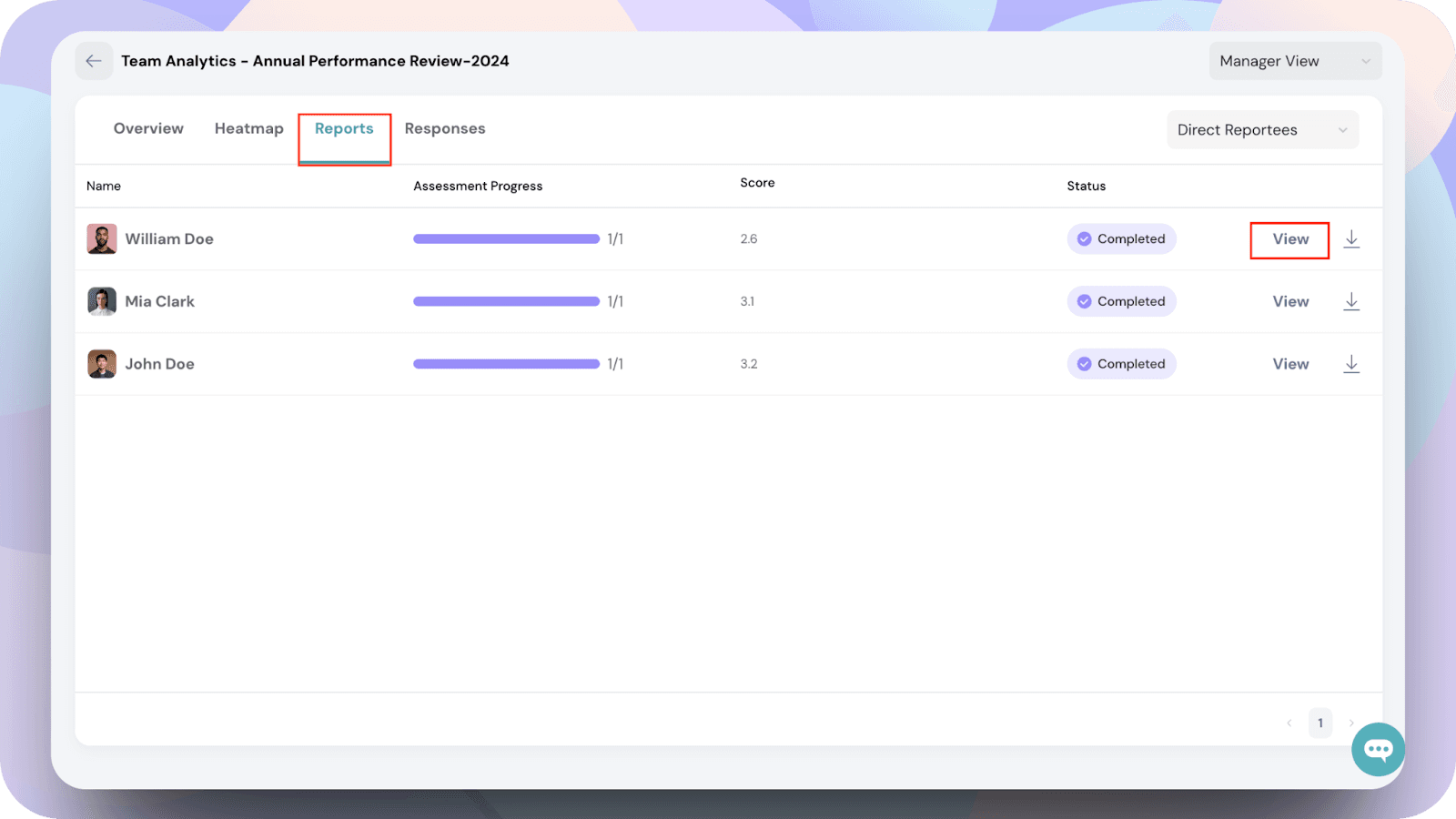The width and height of the screenshot is (1456, 819).
Task: Open the Responses tab
Action: point(445,129)
